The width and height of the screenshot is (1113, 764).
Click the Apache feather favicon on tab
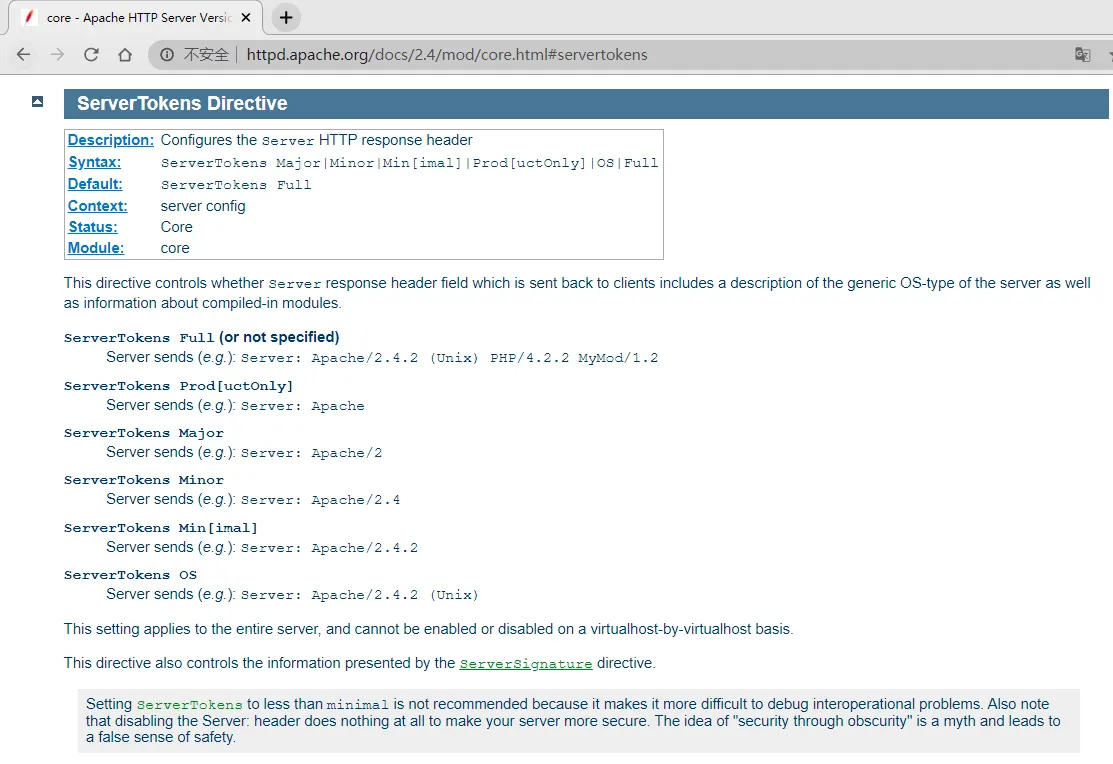[x=29, y=17]
